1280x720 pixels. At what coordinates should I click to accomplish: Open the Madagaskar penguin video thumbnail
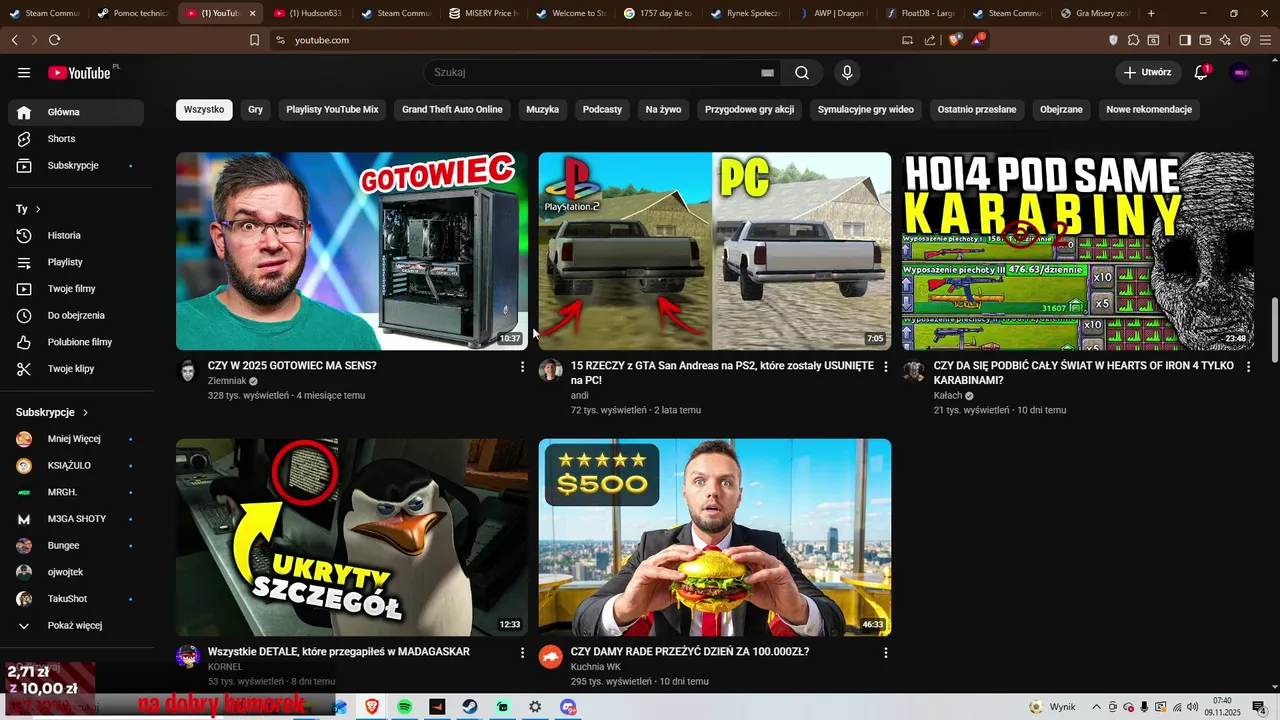click(x=352, y=537)
